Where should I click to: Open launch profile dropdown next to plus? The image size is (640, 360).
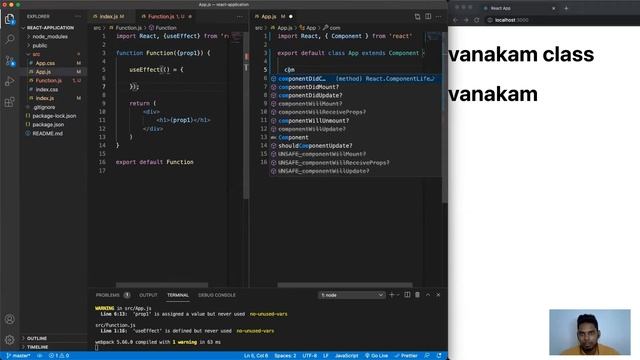398,295
